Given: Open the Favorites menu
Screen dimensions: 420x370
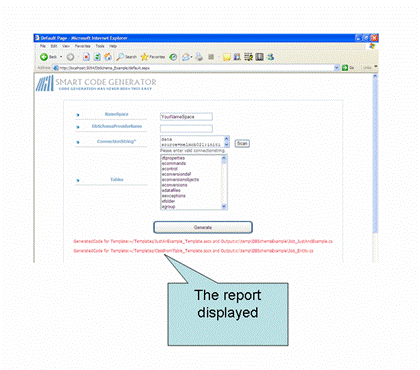Looking at the screenshot, I should [82, 46].
